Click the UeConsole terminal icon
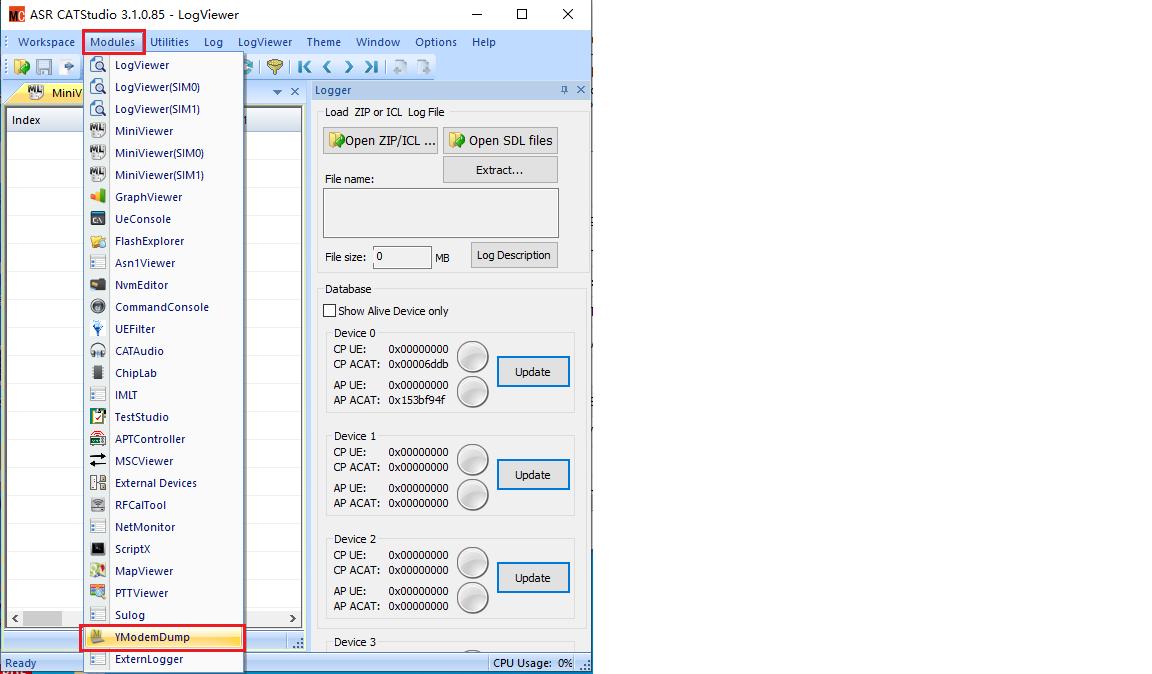 pos(98,219)
